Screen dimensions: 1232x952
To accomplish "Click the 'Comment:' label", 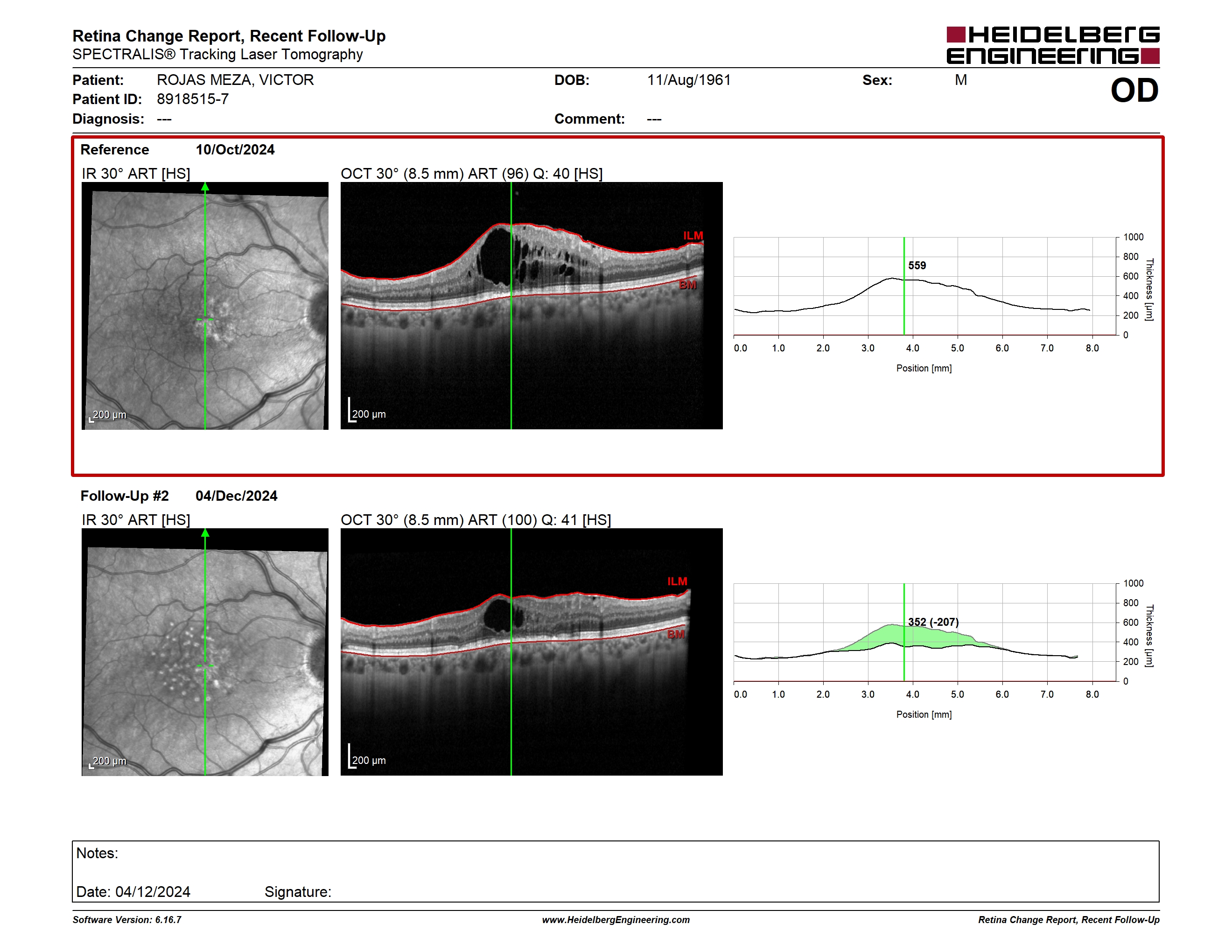I will [589, 119].
